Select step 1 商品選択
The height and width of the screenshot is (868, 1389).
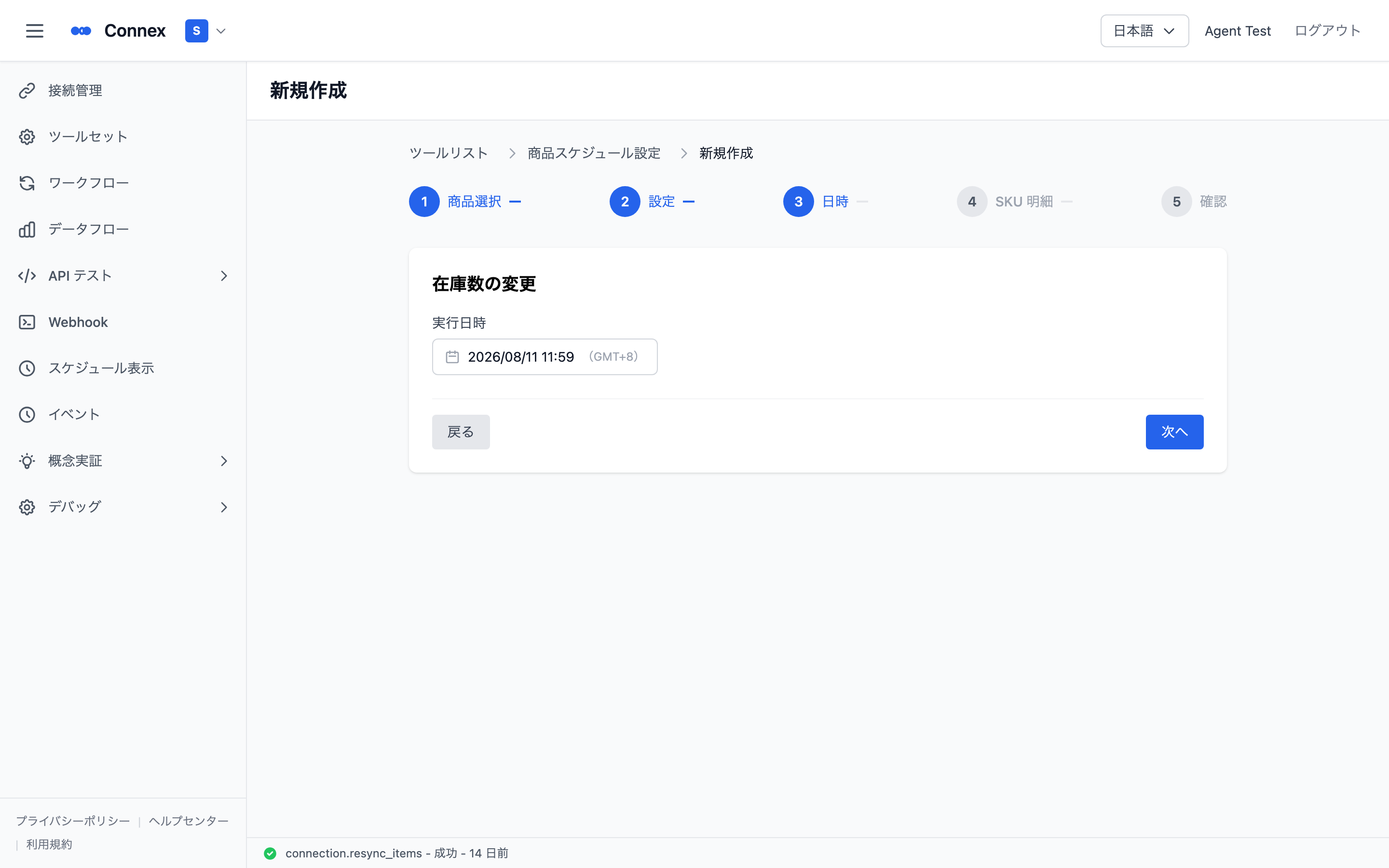[455, 202]
